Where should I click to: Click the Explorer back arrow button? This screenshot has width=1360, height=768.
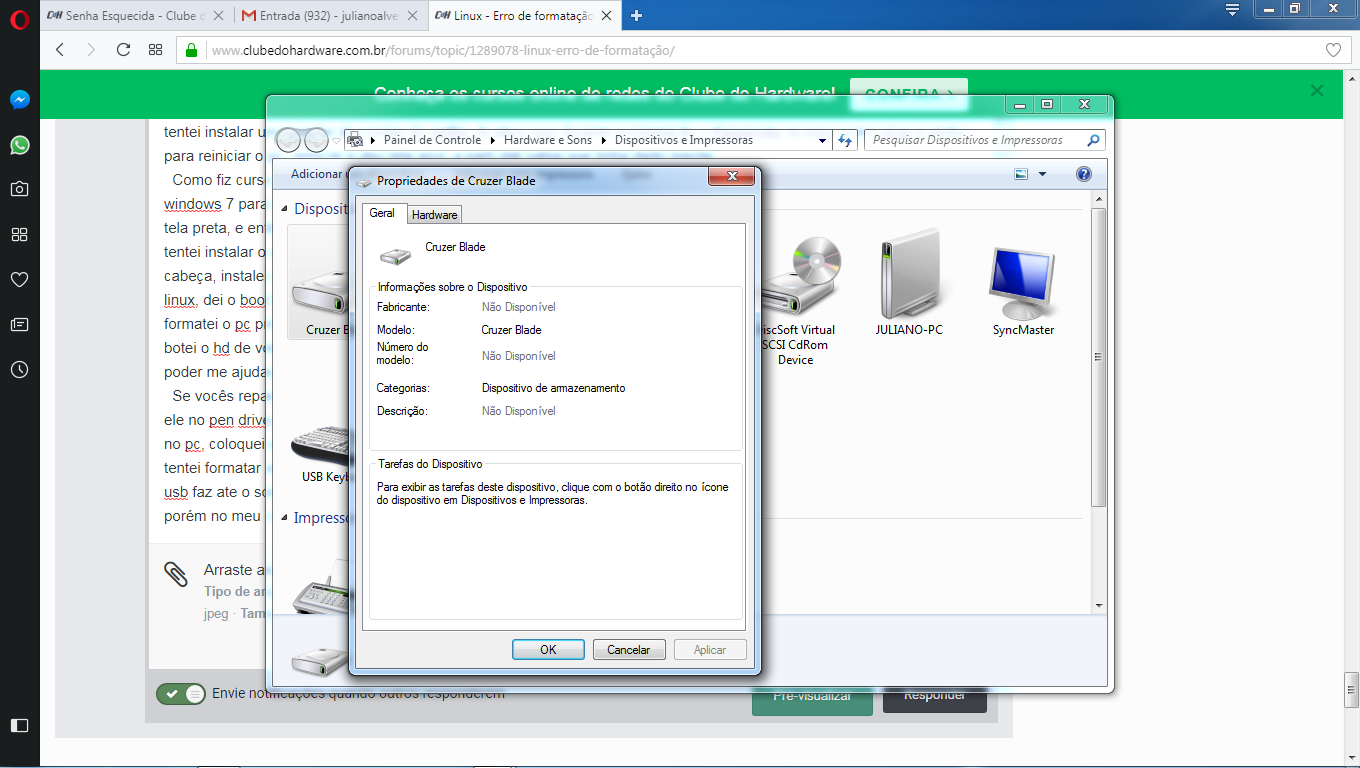[288, 140]
